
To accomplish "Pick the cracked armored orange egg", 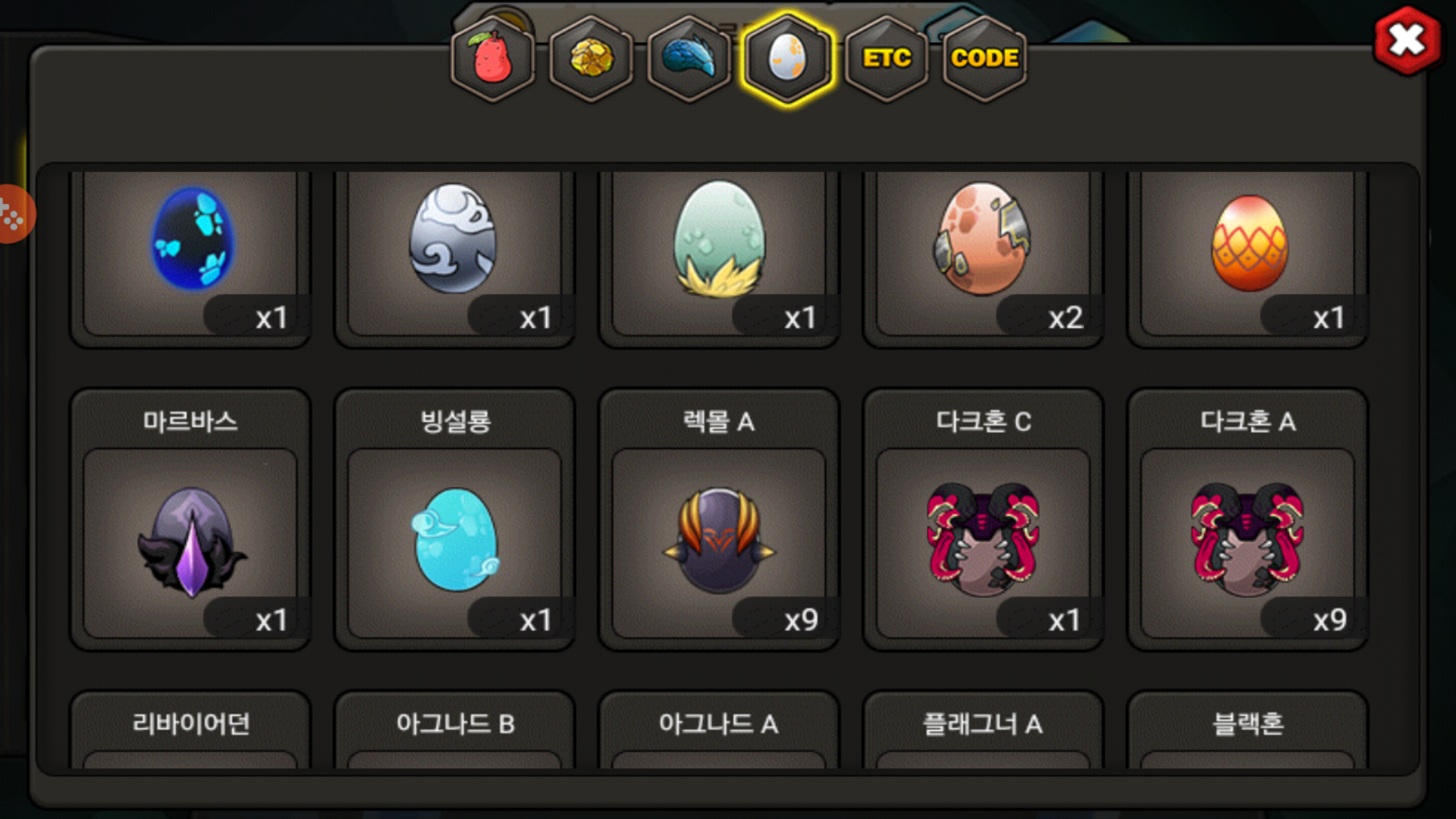I will (983, 254).
